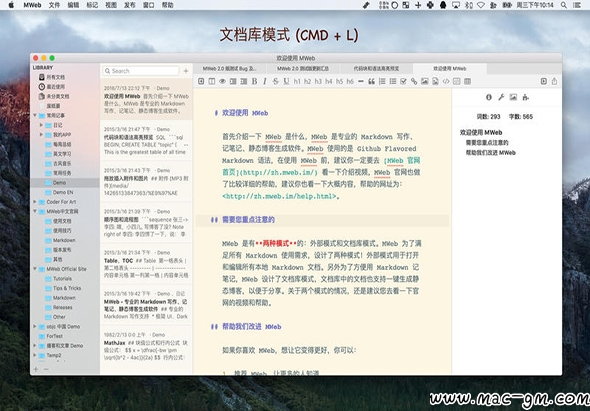Toggle bold formatting in the editor toolbar
The image size is (590, 411).
click(x=254, y=81)
